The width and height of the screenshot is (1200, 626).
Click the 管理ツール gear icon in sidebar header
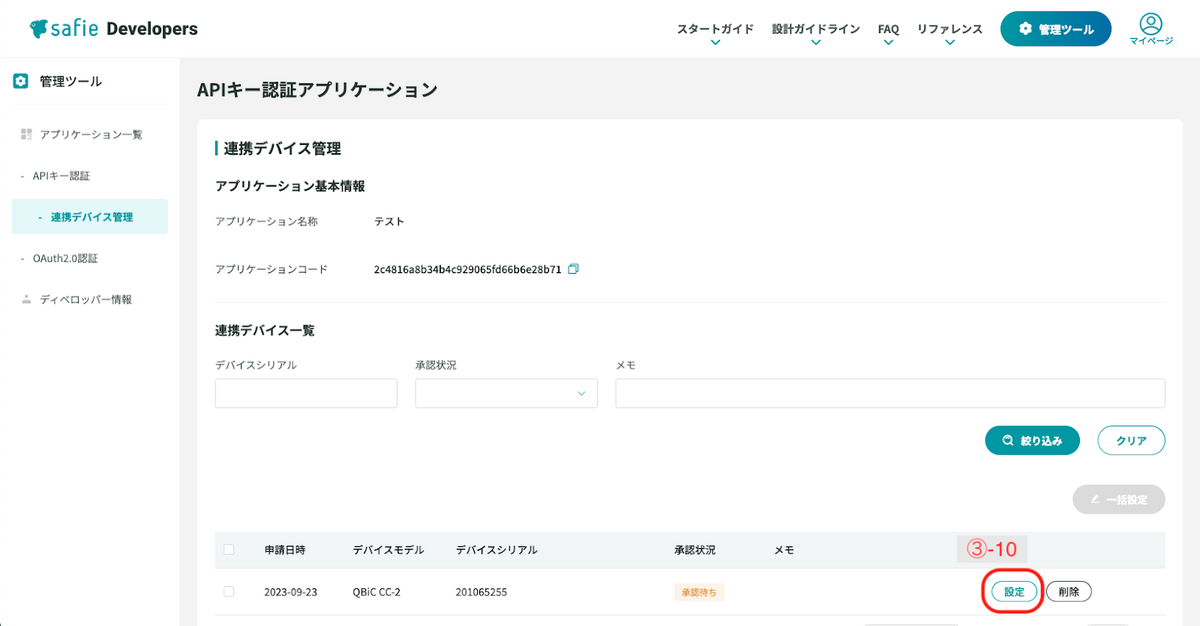pos(20,81)
